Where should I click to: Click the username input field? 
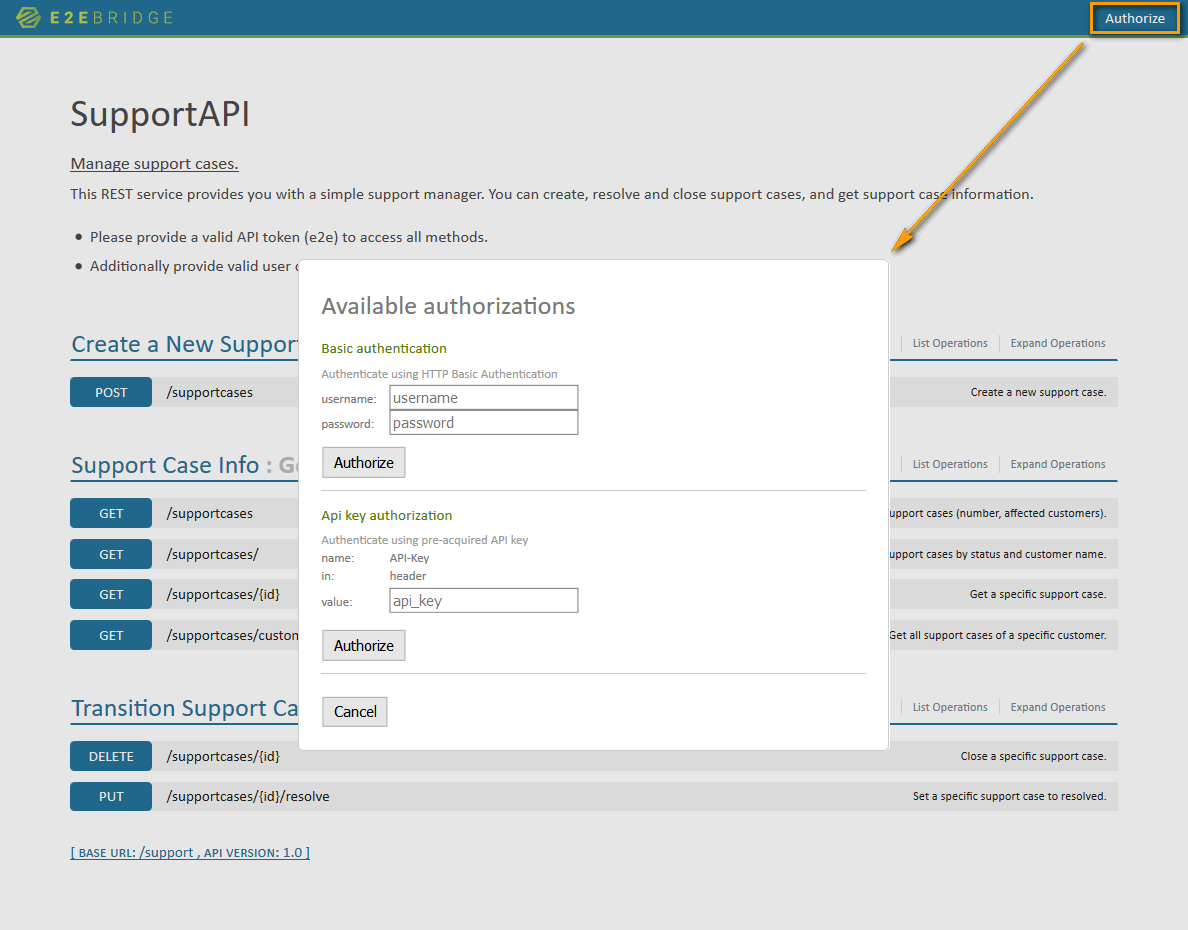[x=483, y=397]
